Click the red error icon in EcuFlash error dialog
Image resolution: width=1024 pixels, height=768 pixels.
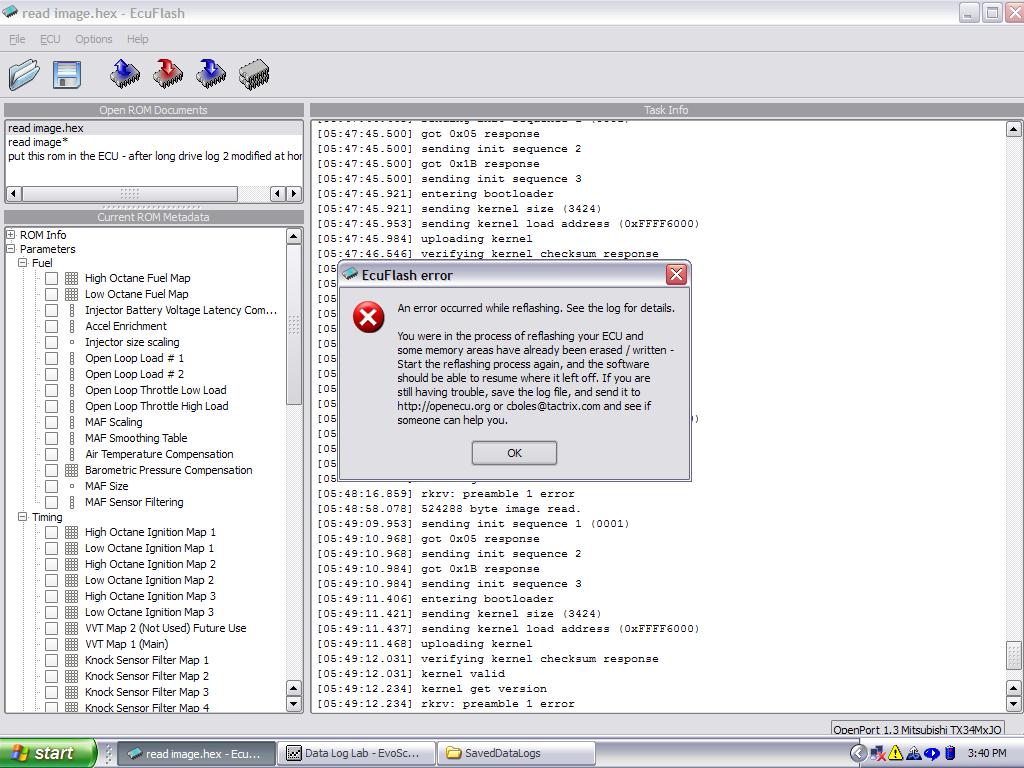pyautogui.click(x=368, y=317)
